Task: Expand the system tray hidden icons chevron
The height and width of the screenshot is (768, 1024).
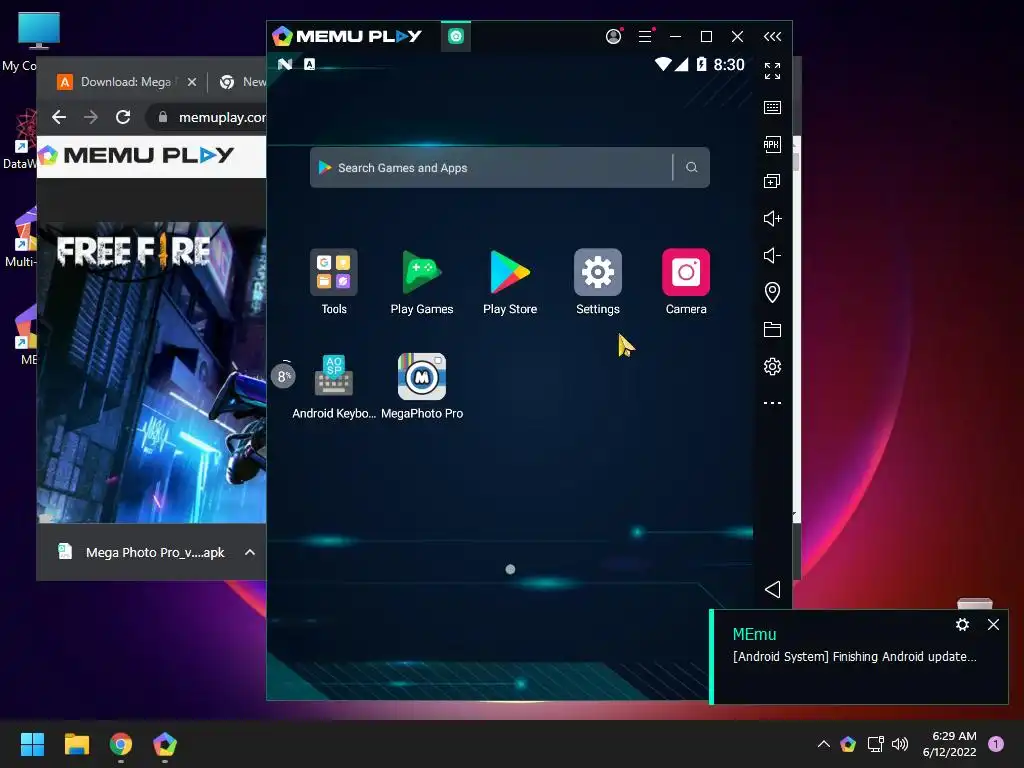Action: [824, 744]
